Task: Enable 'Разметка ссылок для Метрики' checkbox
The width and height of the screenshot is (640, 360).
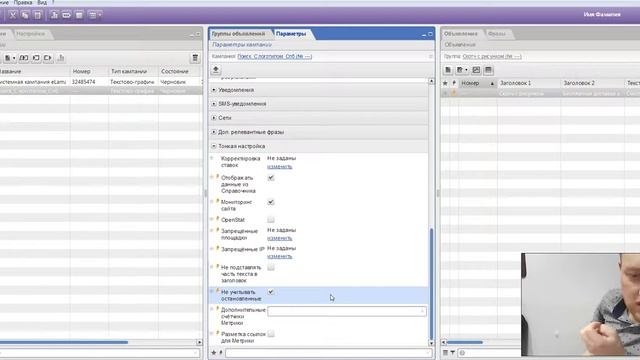Action: click(271, 334)
